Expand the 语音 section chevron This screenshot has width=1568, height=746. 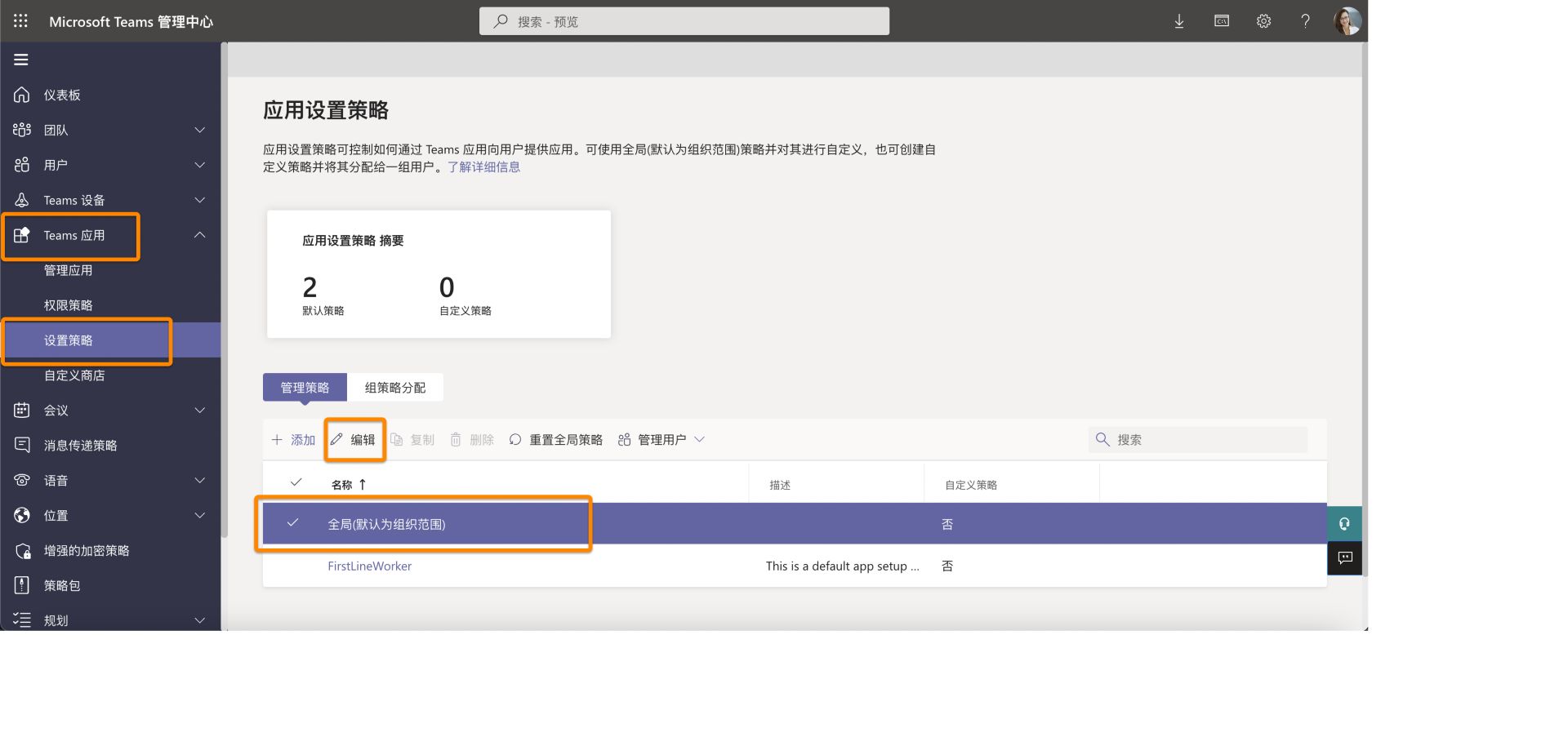[200, 480]
